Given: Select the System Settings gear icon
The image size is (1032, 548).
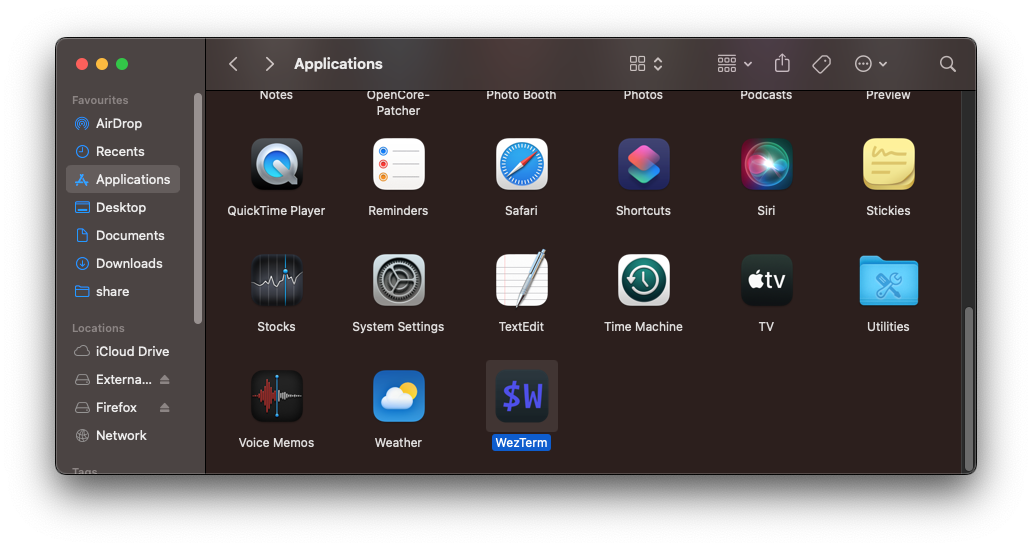Looking at the screenshot, I should [398, 281].
